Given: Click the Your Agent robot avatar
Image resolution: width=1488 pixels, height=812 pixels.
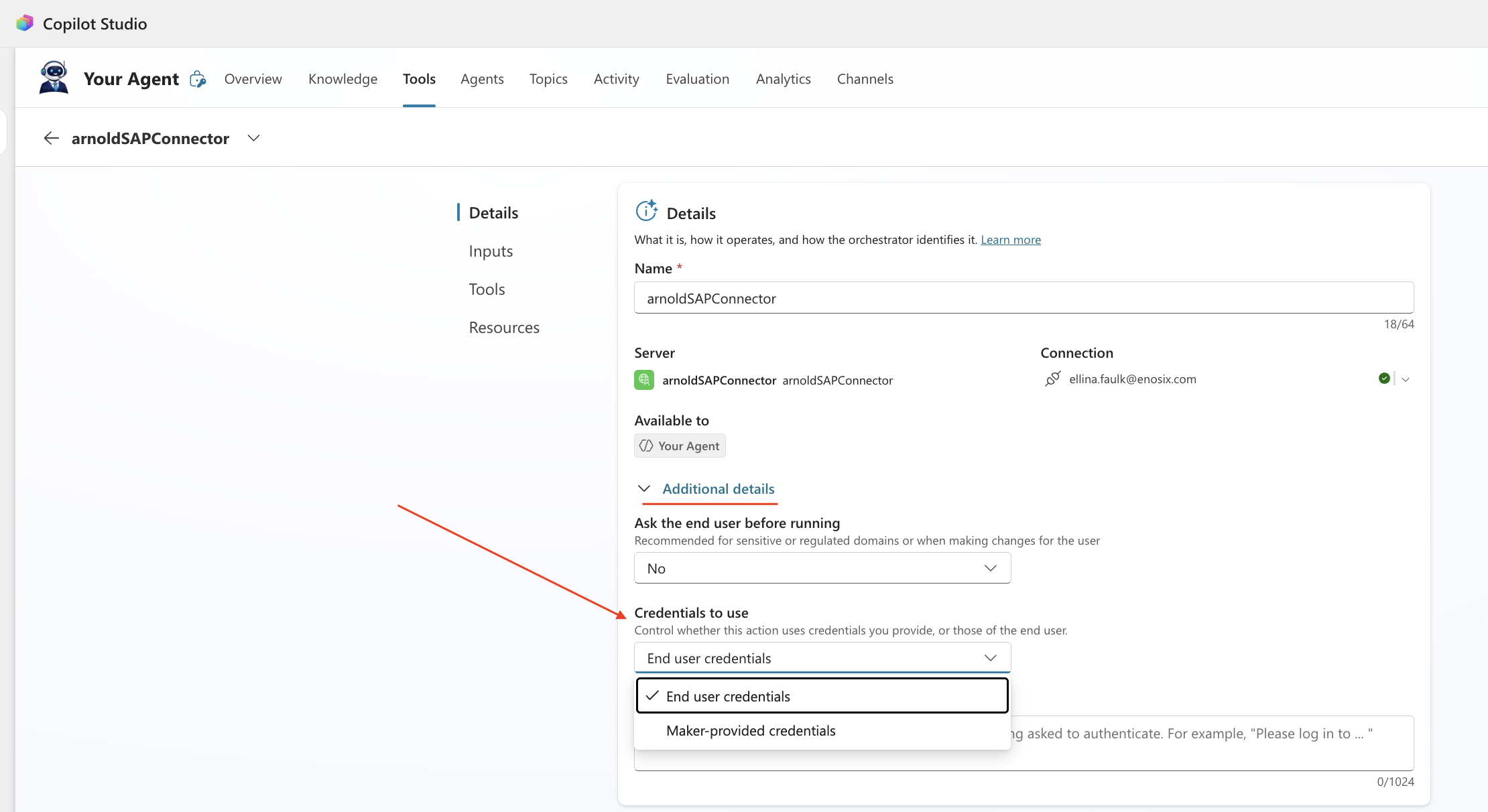Looking at the screenshot, I should pyautogui.click(x=54, y=78).
